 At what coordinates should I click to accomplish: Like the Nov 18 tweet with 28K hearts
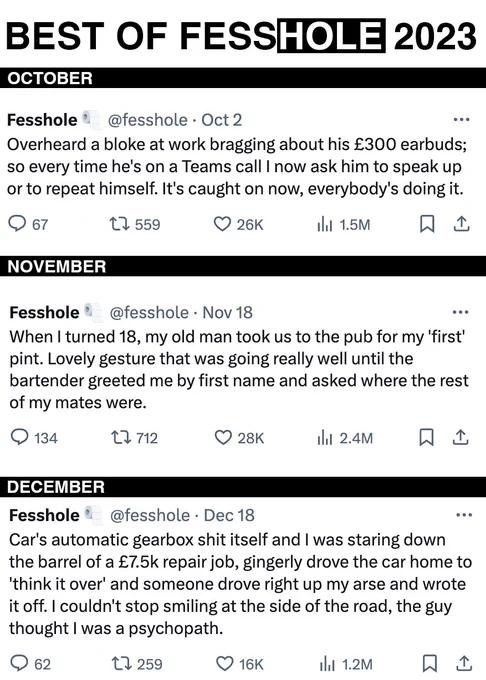click(x=239, y=438)
